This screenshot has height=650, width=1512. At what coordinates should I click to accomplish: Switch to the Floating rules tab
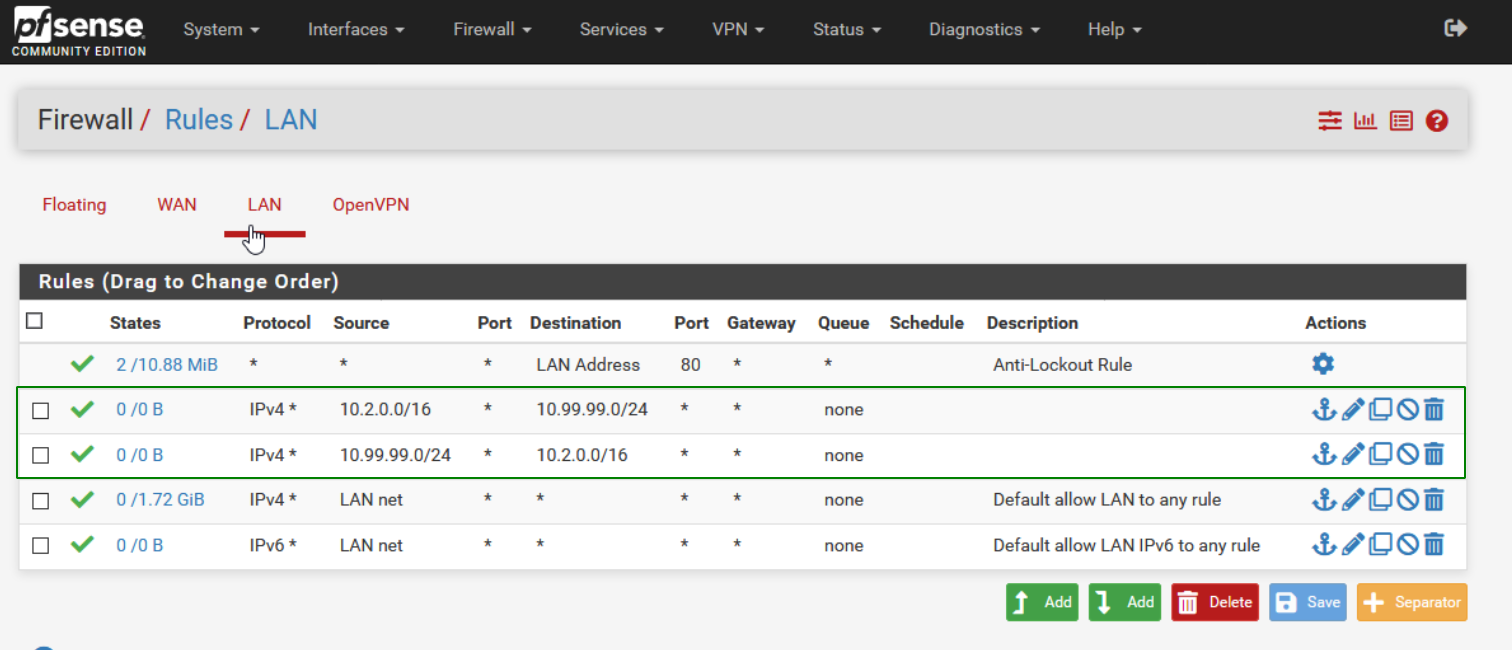74,205
